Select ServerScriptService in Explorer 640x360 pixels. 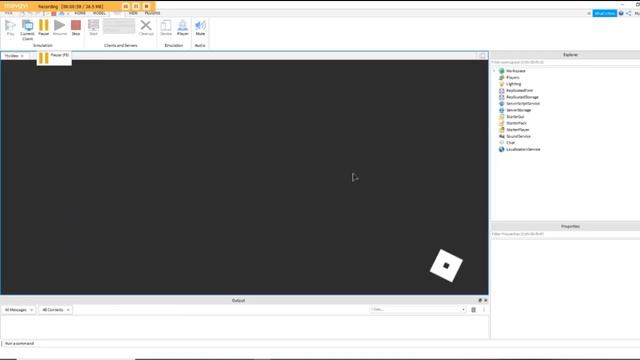[x=523, y=104]
